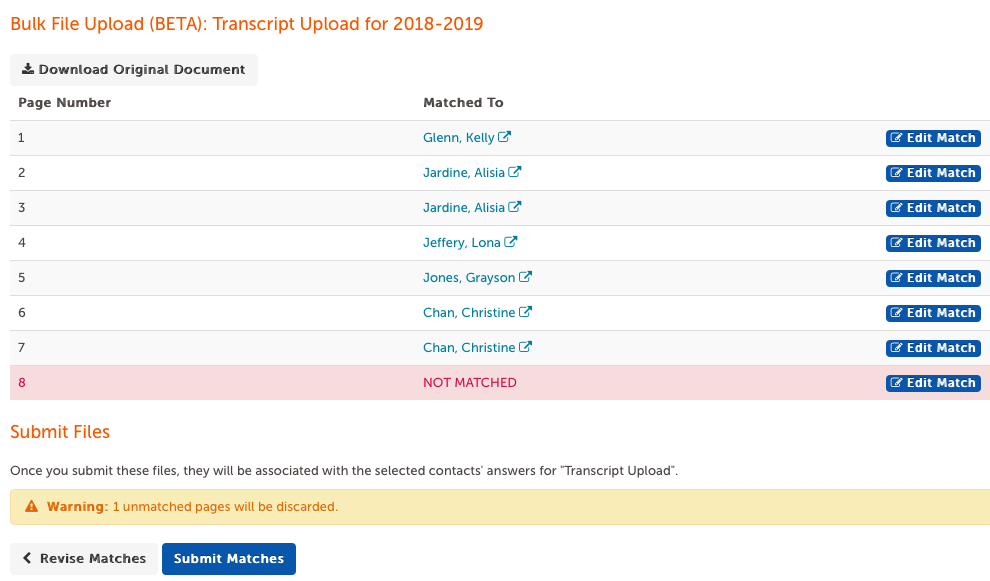This screenshot has height=581, width=990.
Task: Click external link icon for page 6 Chan, Christine
Action: point(525,312)
